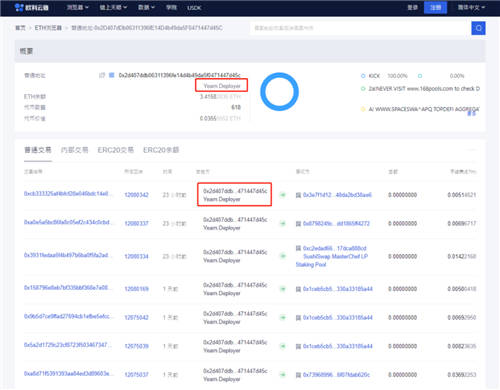Open block 12080337
Viewport: 500px width, 390px height.
coord(136,223)
